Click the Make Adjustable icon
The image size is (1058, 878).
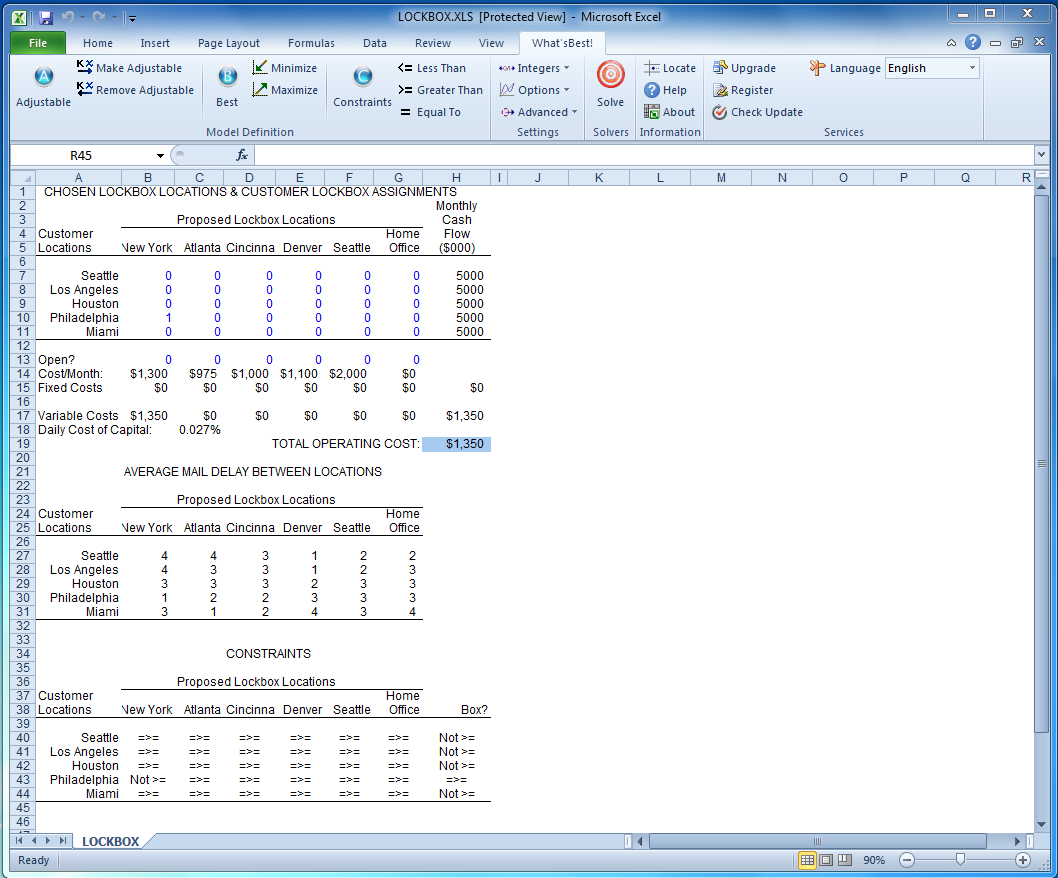point(85,67)
